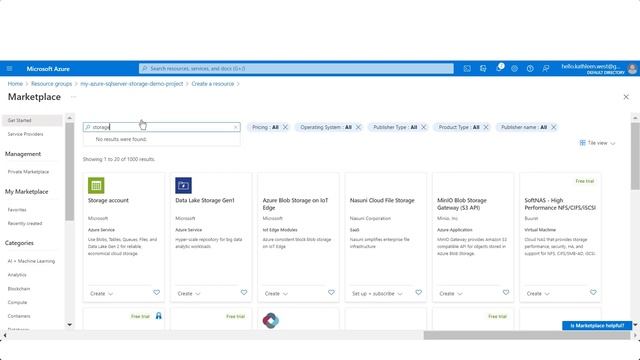Viewport: 640px width, 360px height.
Task: Click the Data Lake Storage Gen1 icon
Action: 183,185
